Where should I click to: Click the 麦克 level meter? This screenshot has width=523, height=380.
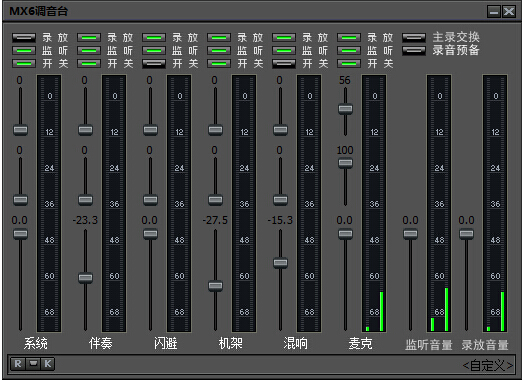coord(374,204)
